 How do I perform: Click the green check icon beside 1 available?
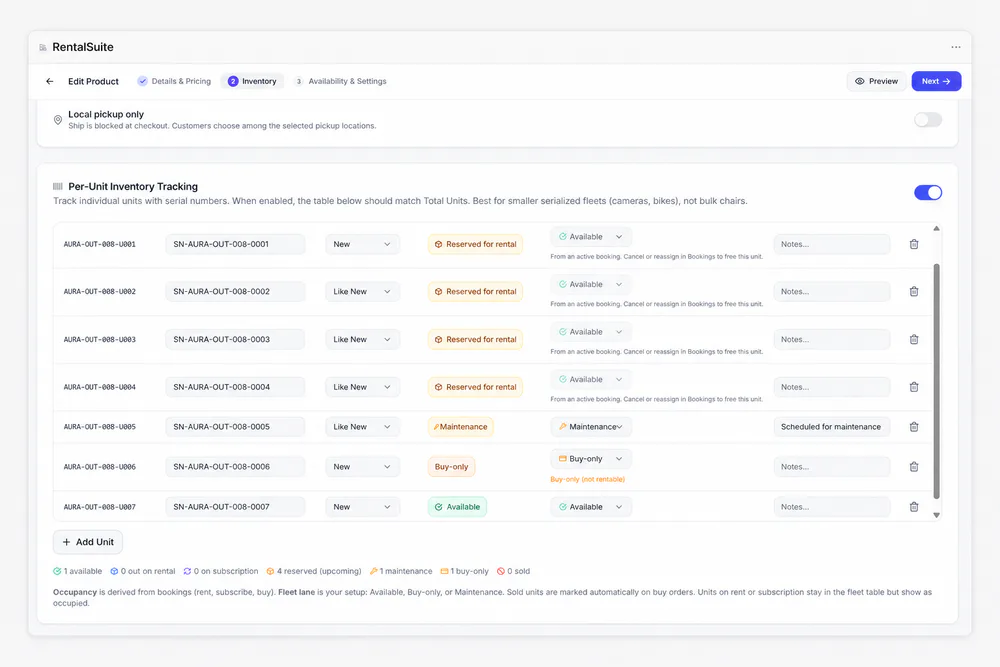(x=57, y=571)
